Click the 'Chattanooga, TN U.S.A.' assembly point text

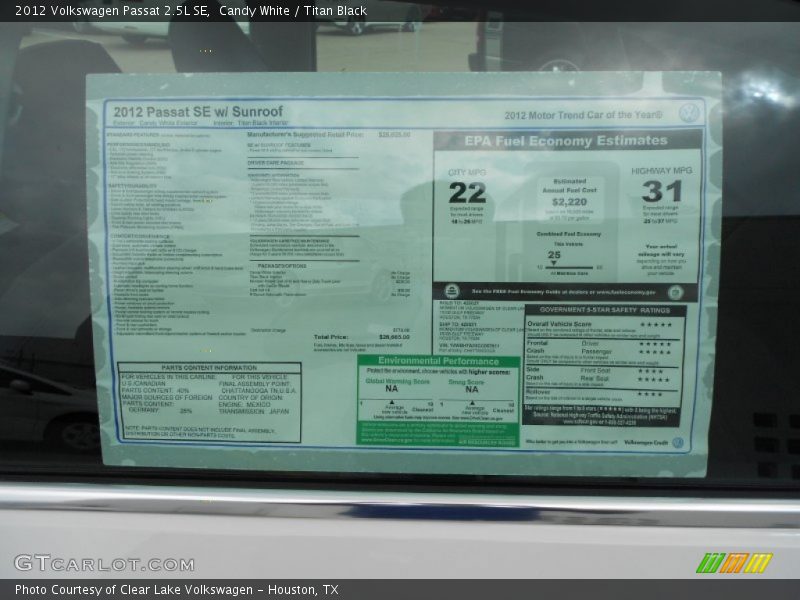[x=259, y=391]
